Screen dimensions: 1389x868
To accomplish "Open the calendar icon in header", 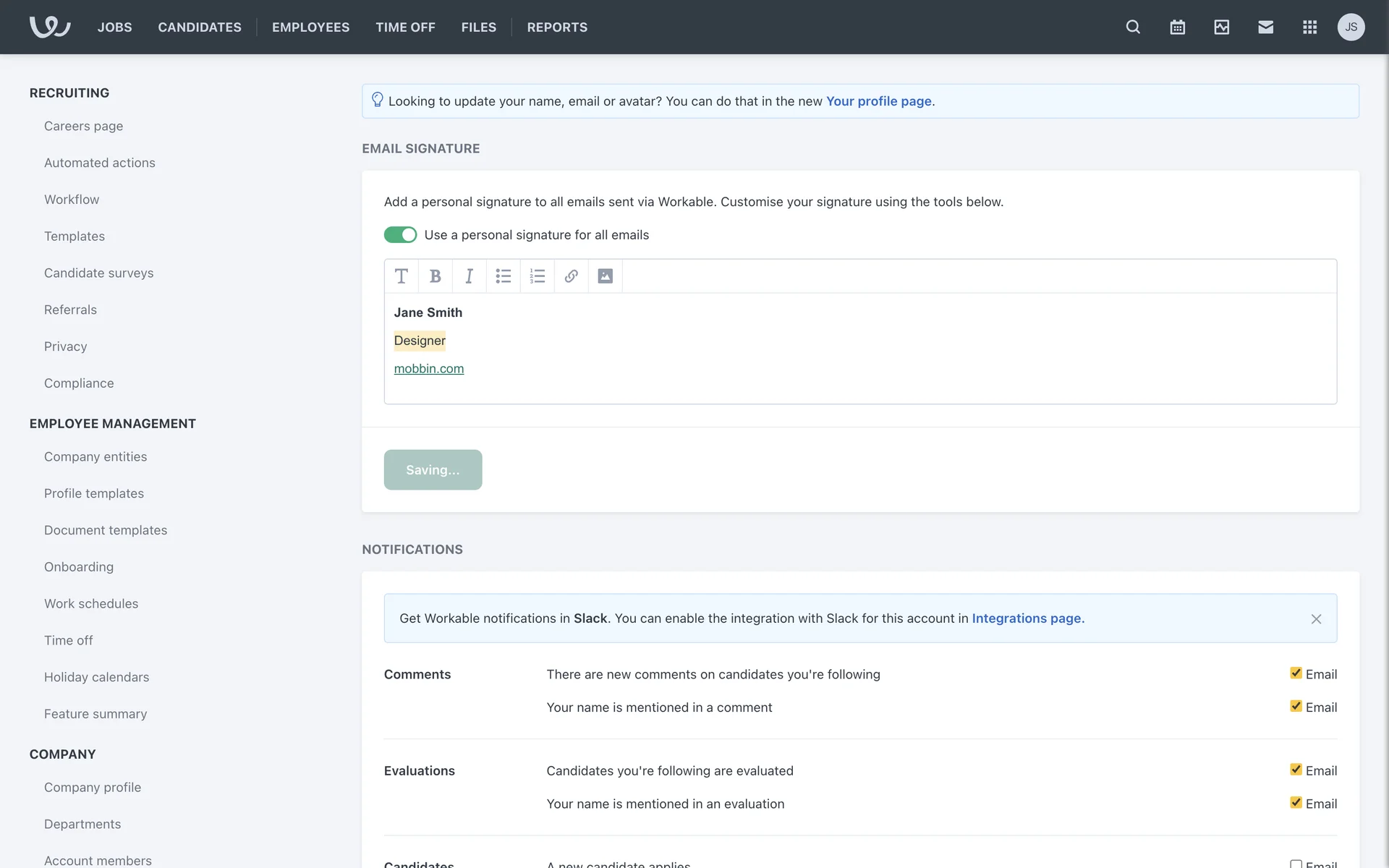I will pos(1177,27).
